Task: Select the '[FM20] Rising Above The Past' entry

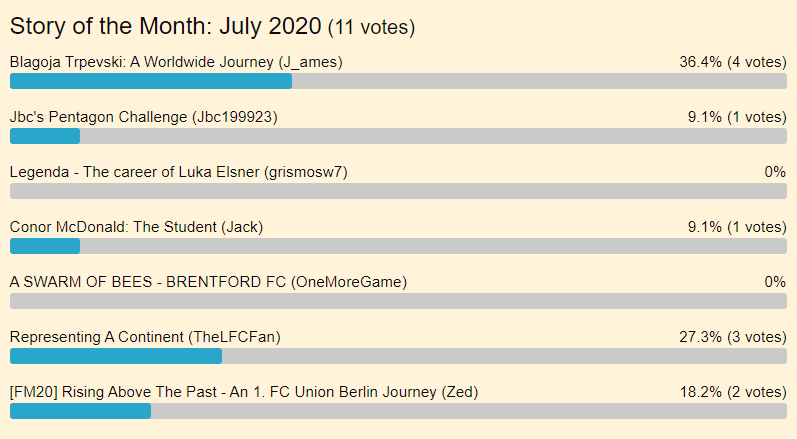Action: coord(244,392)
